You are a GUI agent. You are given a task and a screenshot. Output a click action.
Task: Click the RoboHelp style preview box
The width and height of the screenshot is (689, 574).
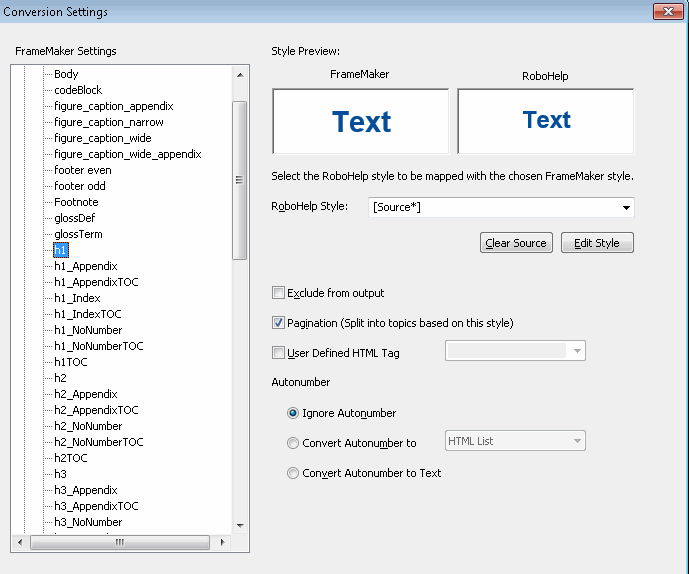(546, 121)
